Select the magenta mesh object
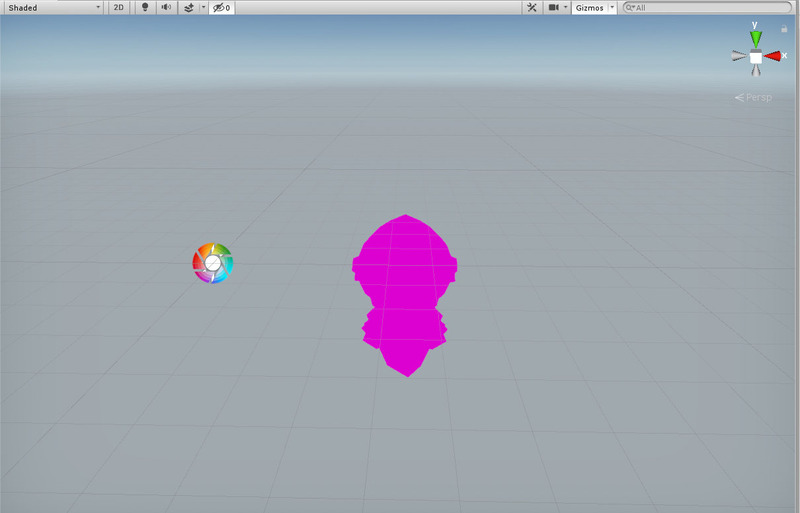Image resolution: width=800 pixels, height=513 pixels. (x=405, y=295)
